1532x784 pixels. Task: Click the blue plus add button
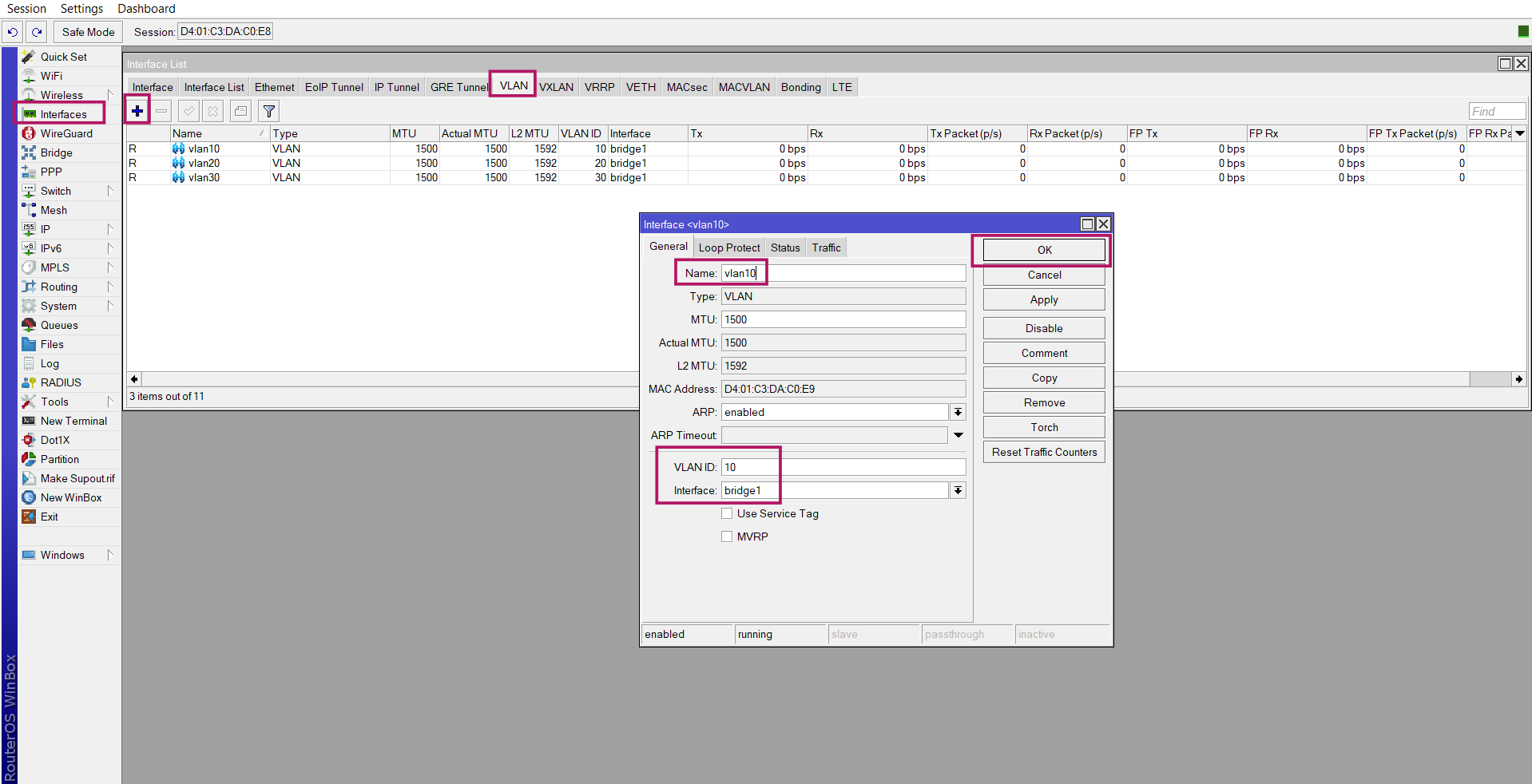pos(137,111)
